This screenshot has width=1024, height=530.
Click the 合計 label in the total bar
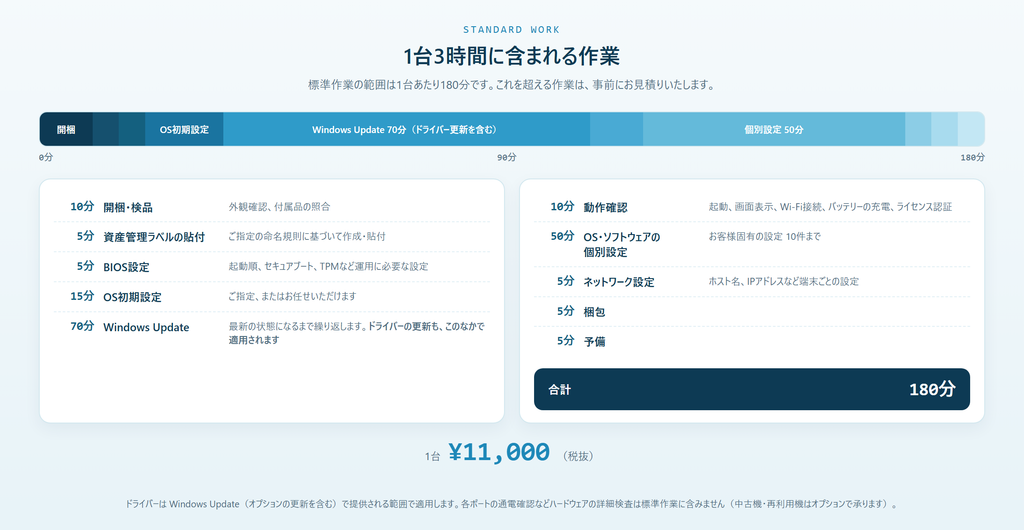coord(560,390)
